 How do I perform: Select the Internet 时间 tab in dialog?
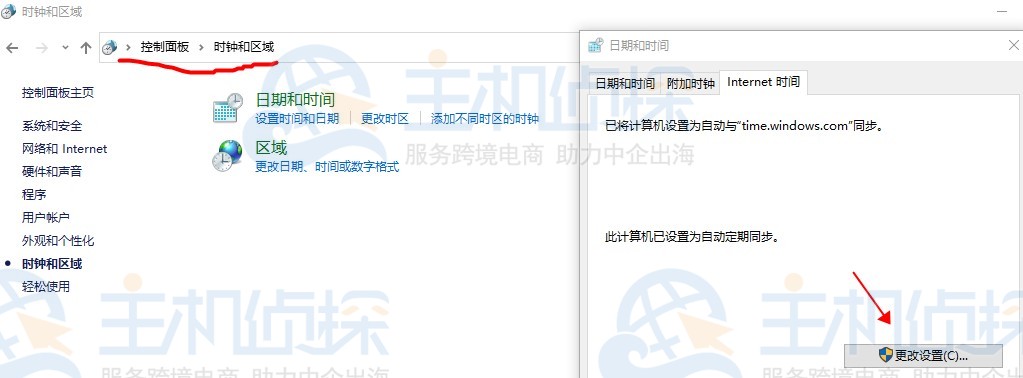pos(763,82)
